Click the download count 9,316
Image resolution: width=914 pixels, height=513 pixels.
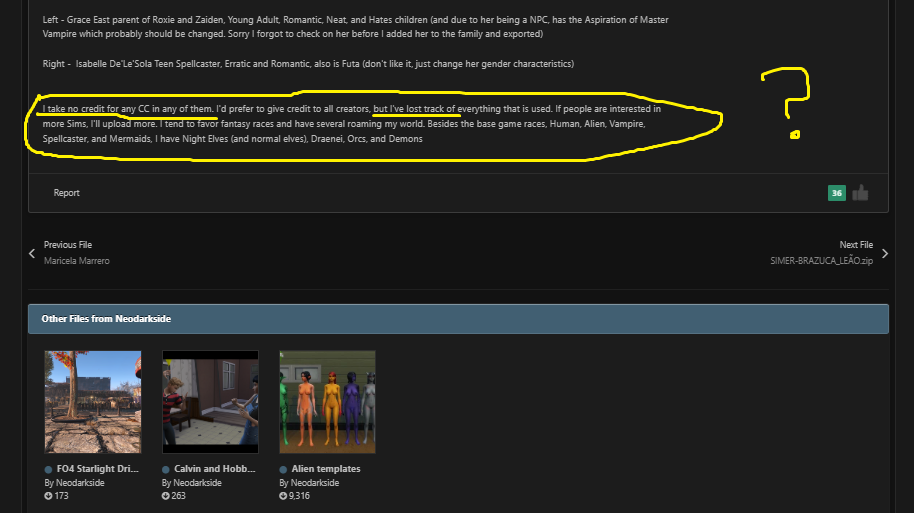click(x=299, y=496)
